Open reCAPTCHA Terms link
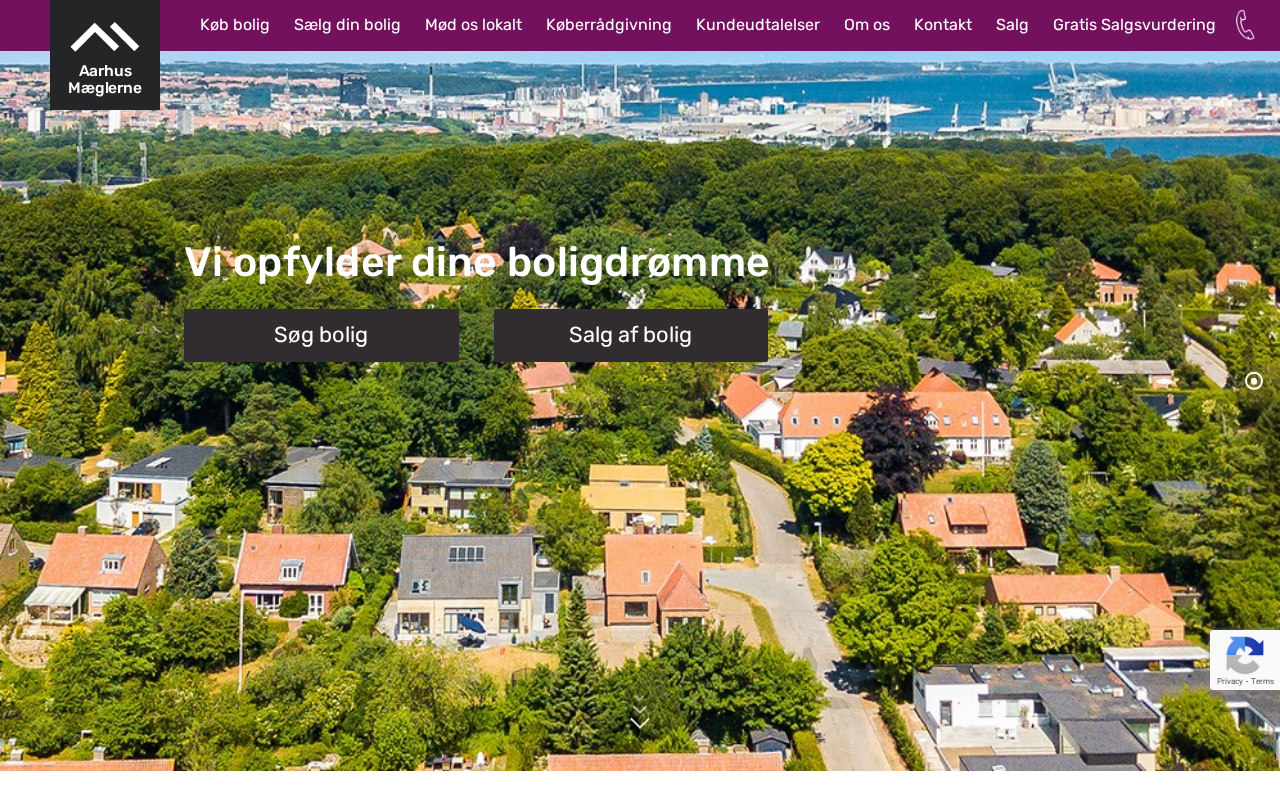The image size is (1280, 800). point(1262,681)
